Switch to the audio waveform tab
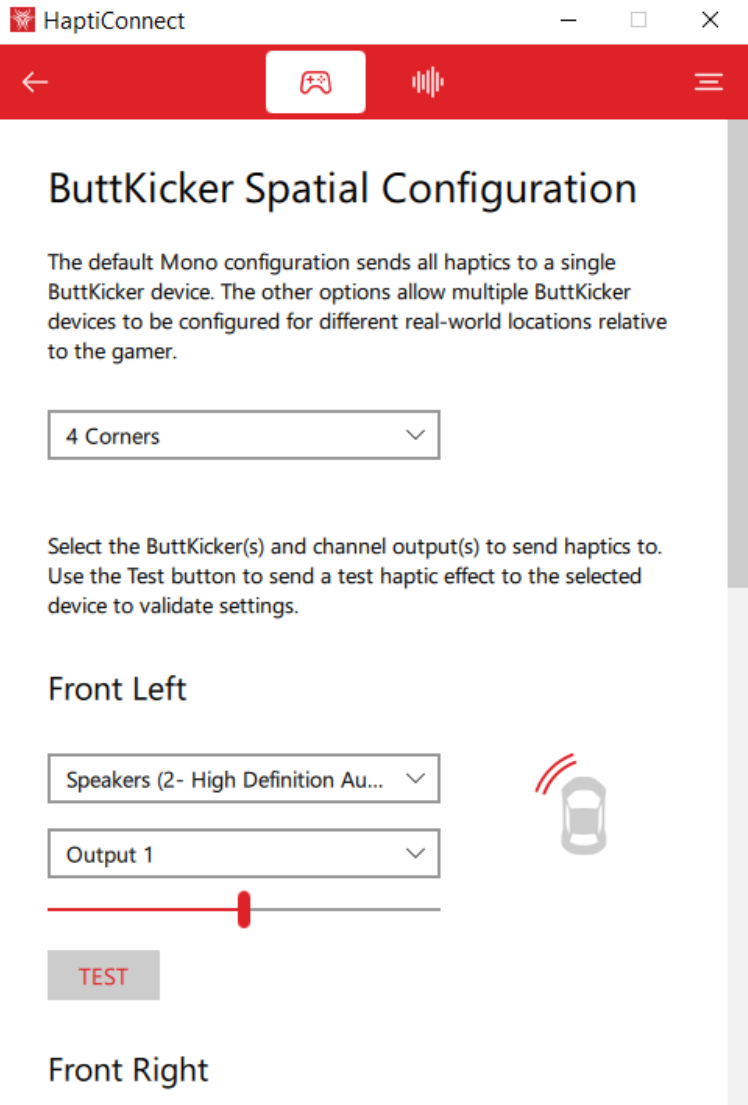The image size is (748, 1105). click(x=427, y=82)
